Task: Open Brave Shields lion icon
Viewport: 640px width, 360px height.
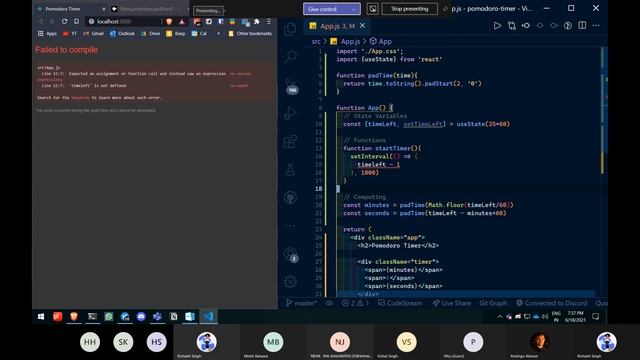Action: point(169,21)
